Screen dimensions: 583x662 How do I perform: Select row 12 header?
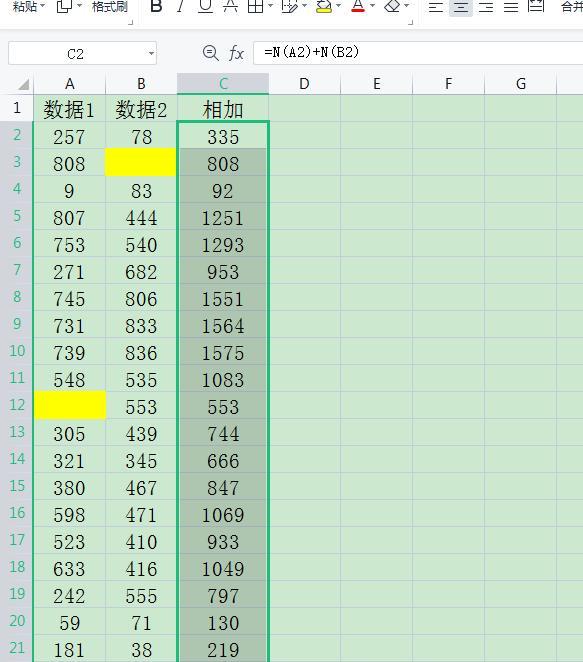coord(17,405)
